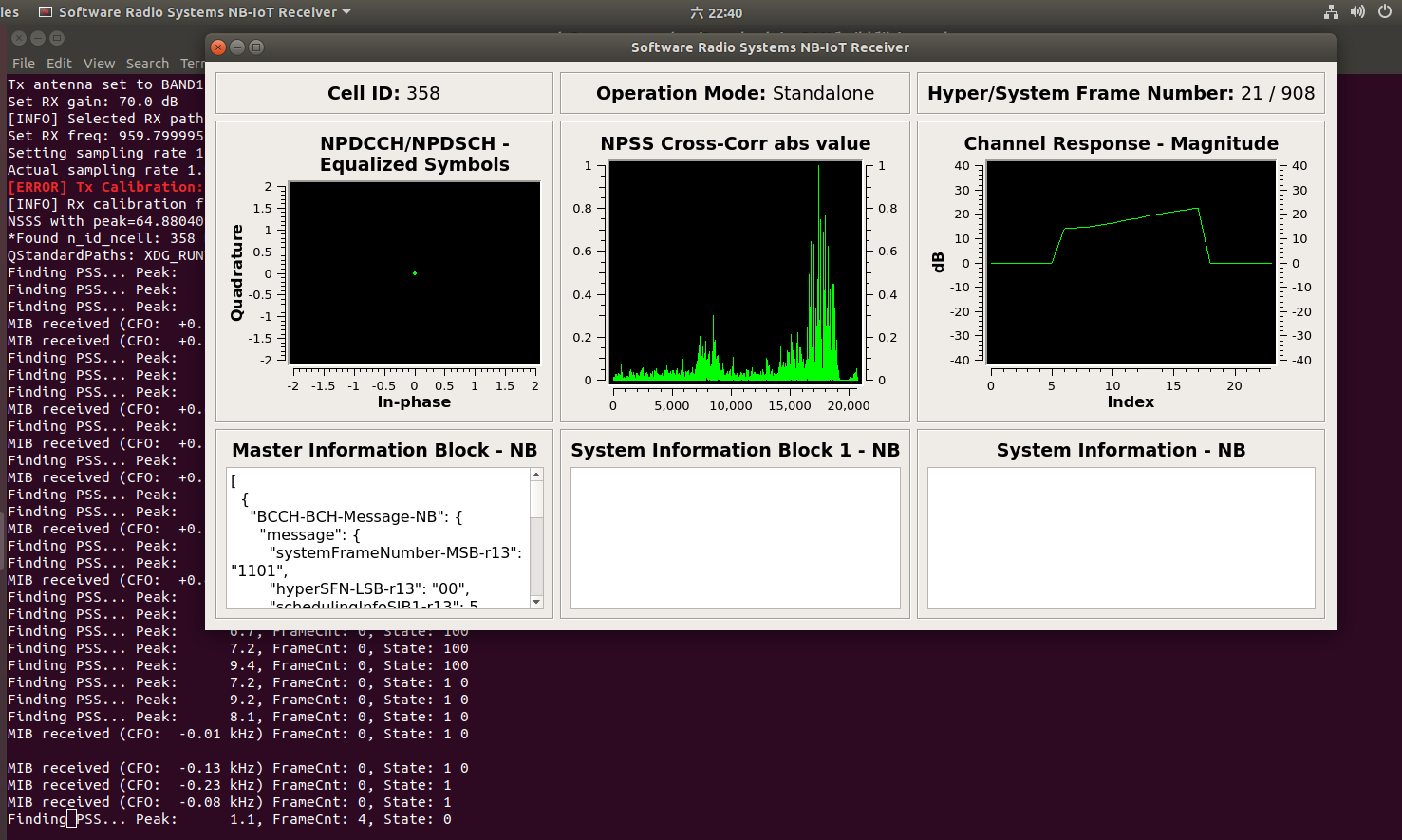The image size is (1402, 840).
Task: Open the volume speaker tray icon
Action: tap(1357, 12)
